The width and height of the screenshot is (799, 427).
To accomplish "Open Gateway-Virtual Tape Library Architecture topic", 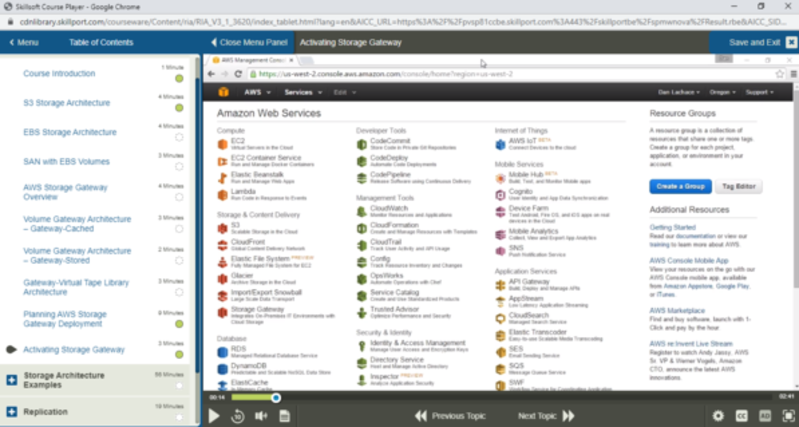I will click(x=76, y=287).
